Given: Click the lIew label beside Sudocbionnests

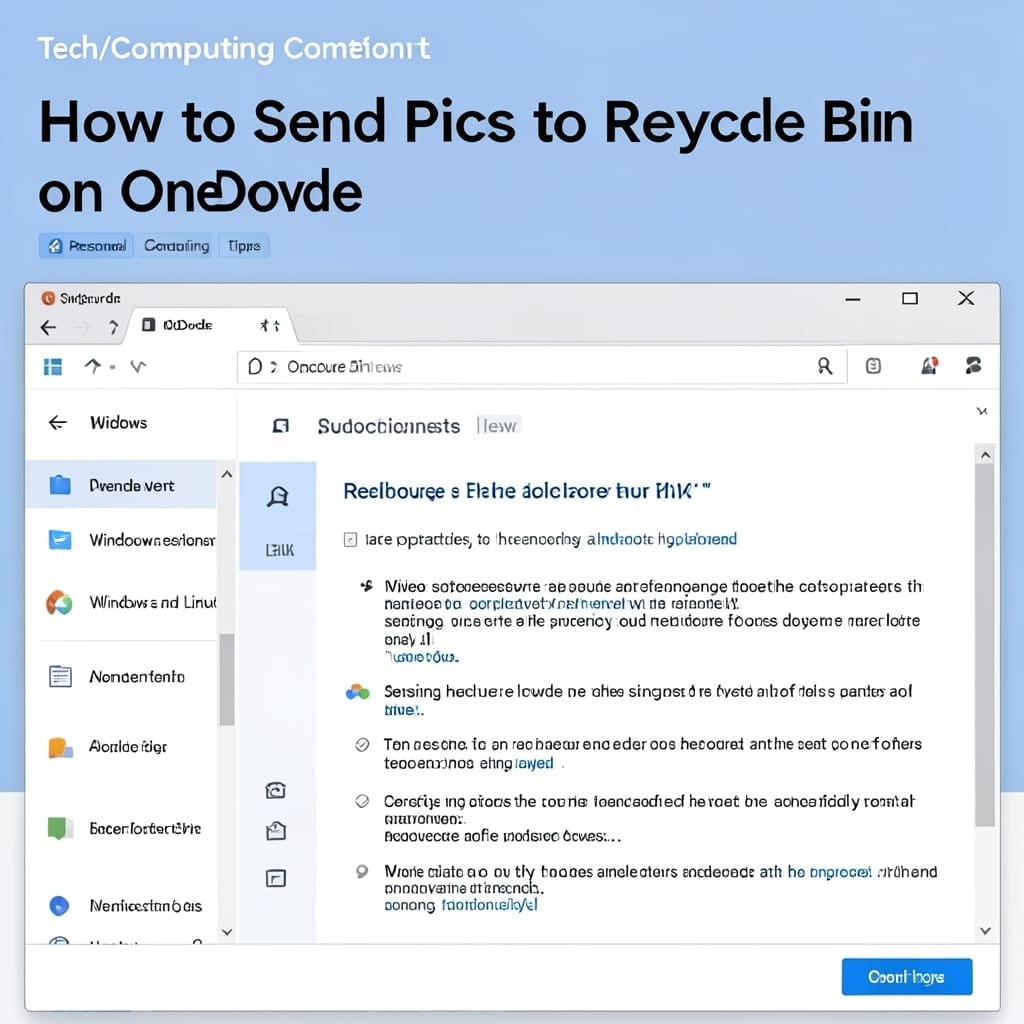Looking at the screenshot, I should pyautogui.click(x=498, y=426).
